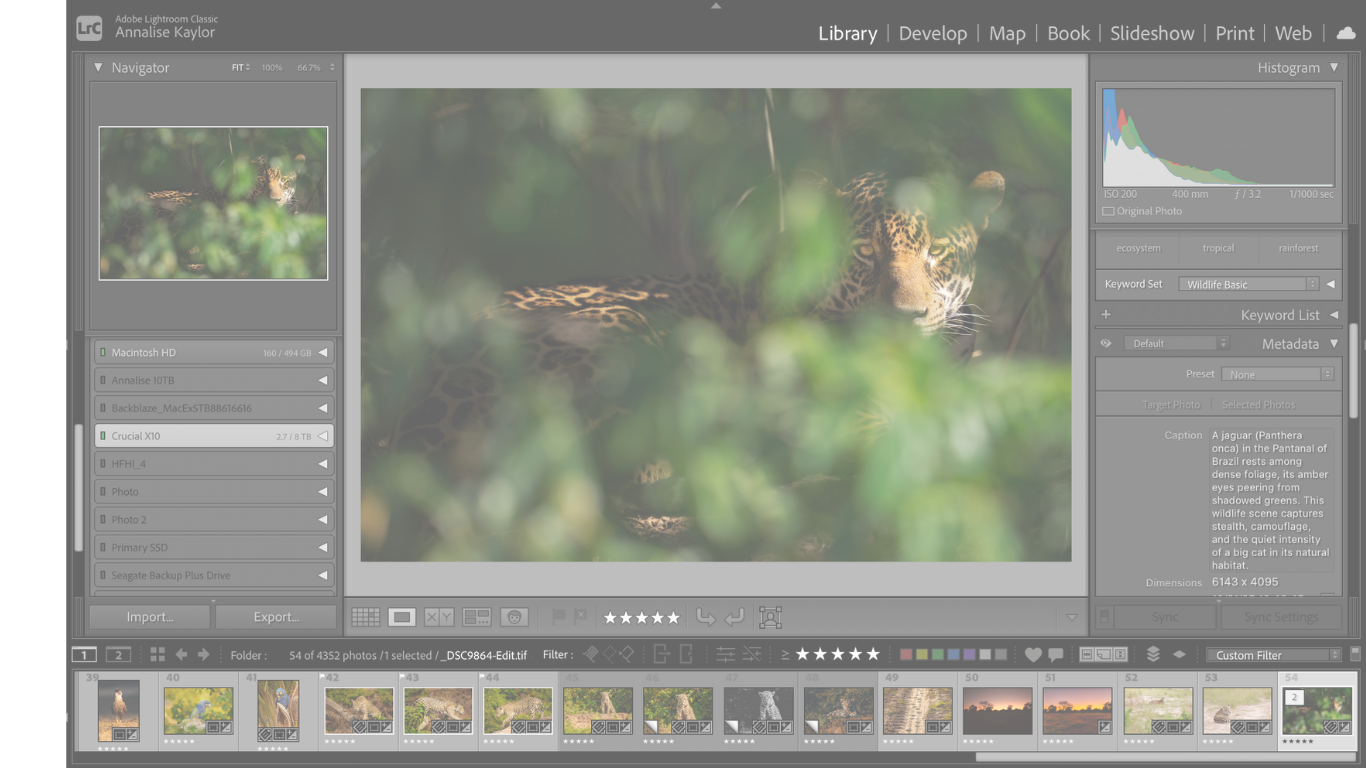Collapse the Navigator panel

(97, 67)
